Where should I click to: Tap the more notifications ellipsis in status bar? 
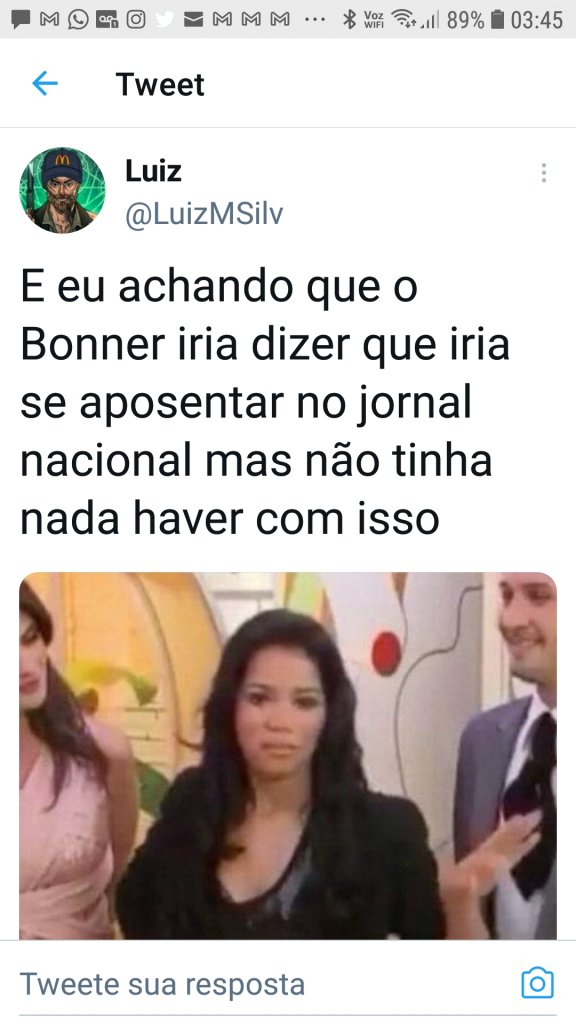tap(315, 20)
